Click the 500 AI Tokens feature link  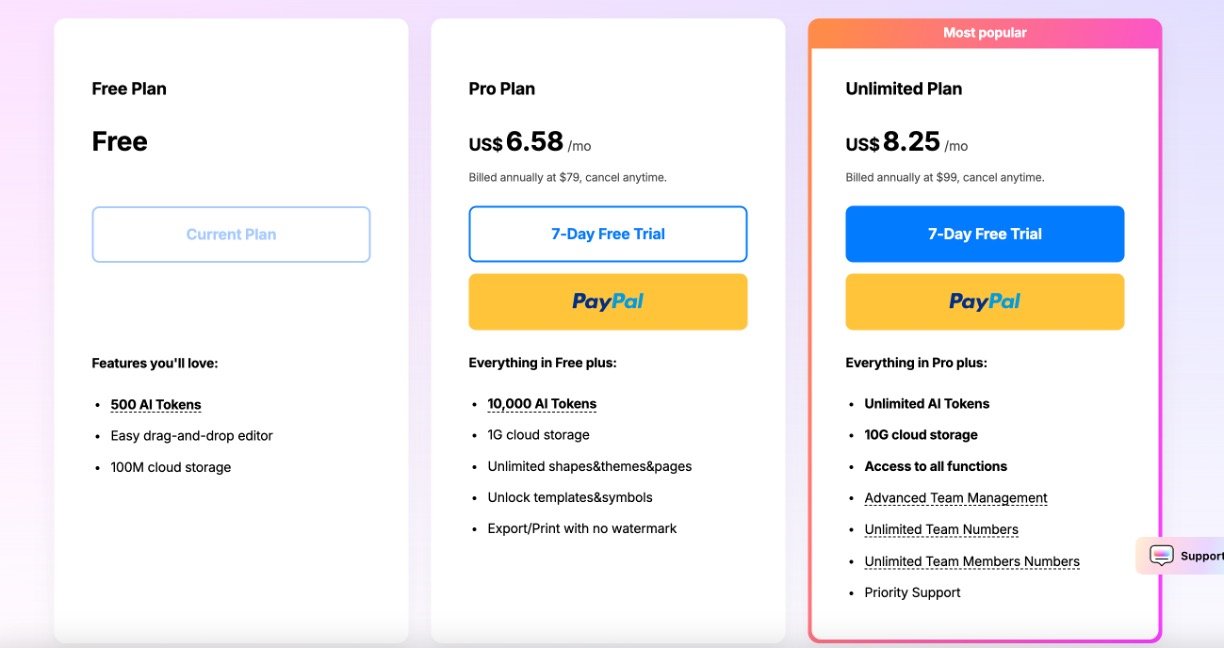click(156, 405)
